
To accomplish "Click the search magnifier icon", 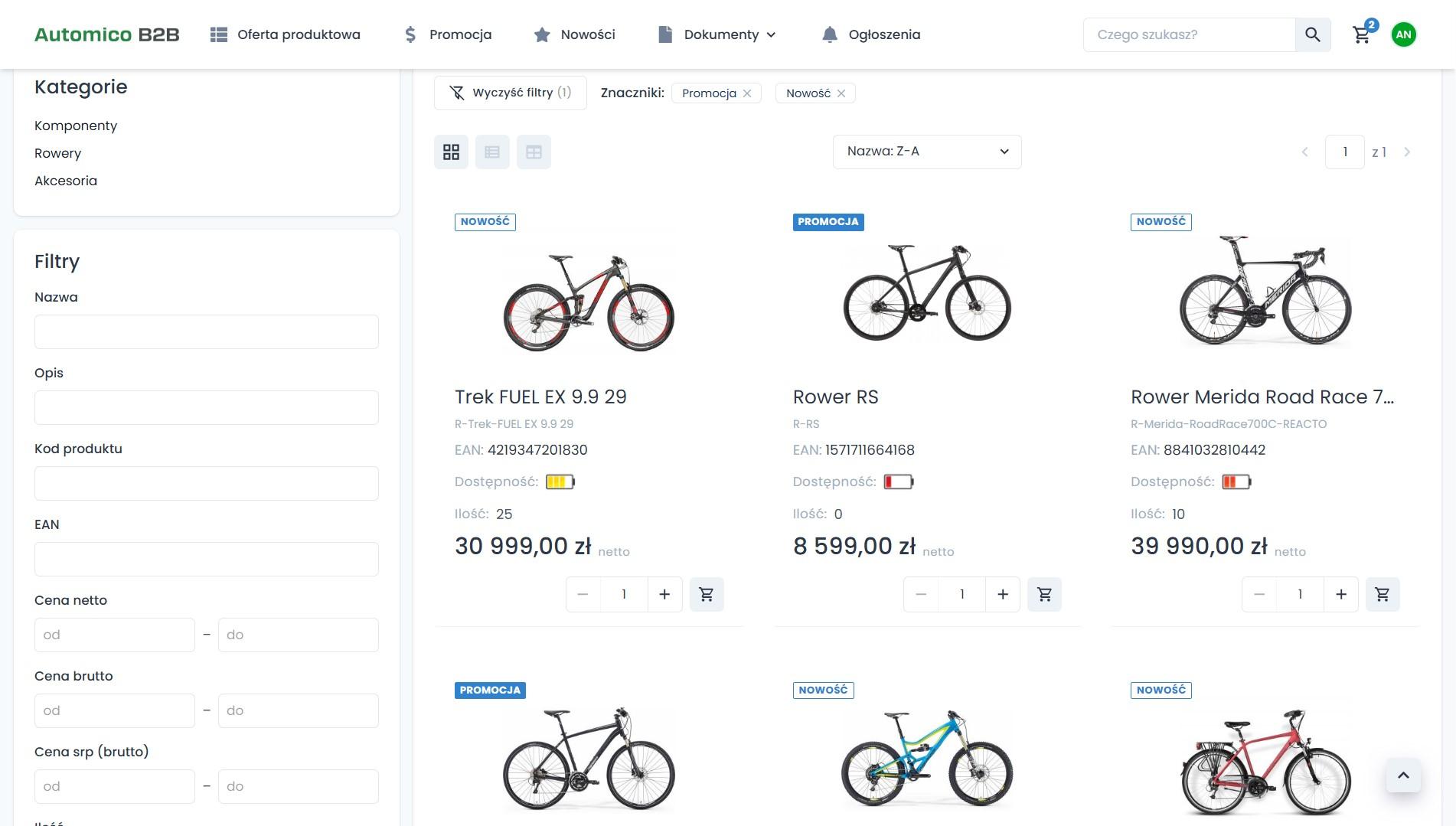I will [1312, 34].
